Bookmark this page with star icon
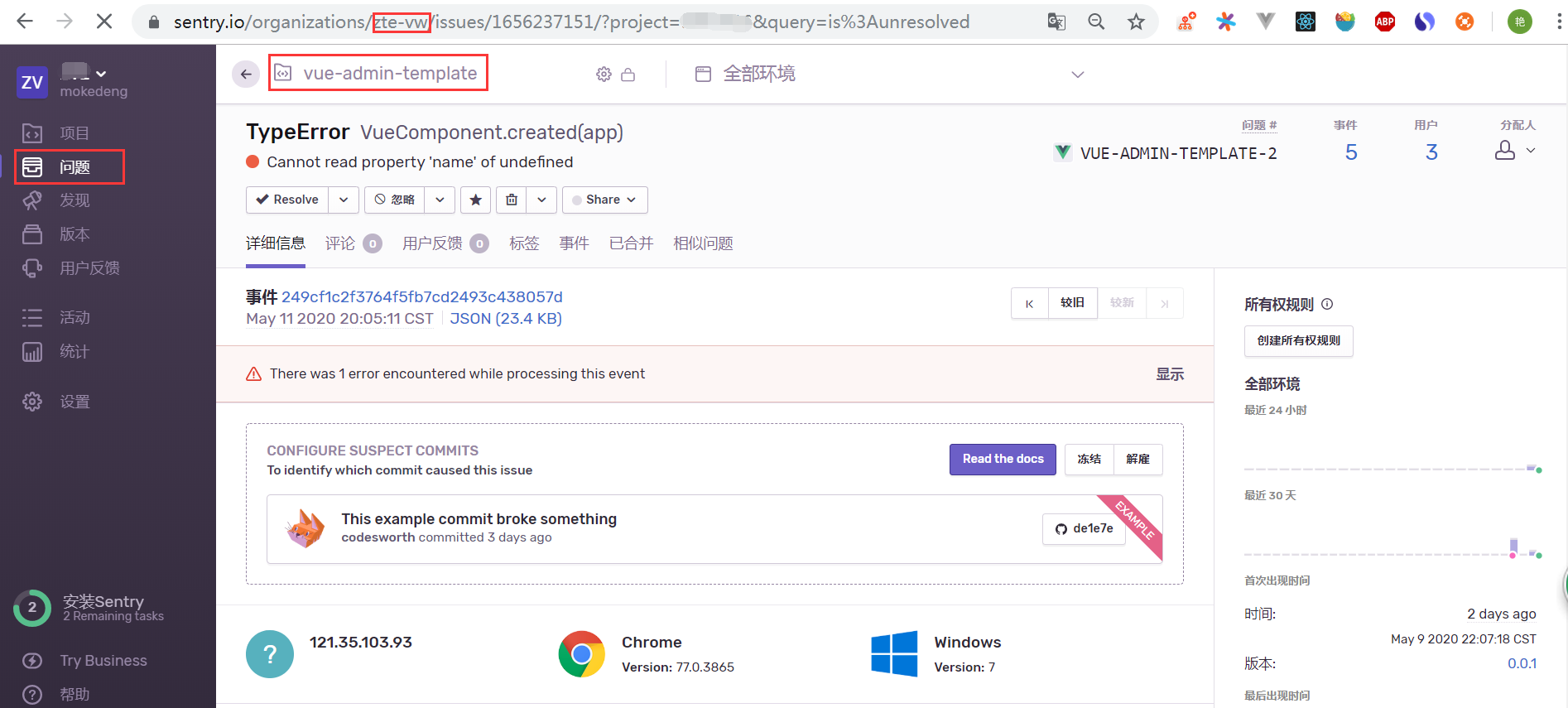This screenshot has height=708, width=1568. (x=1136, y=22)
